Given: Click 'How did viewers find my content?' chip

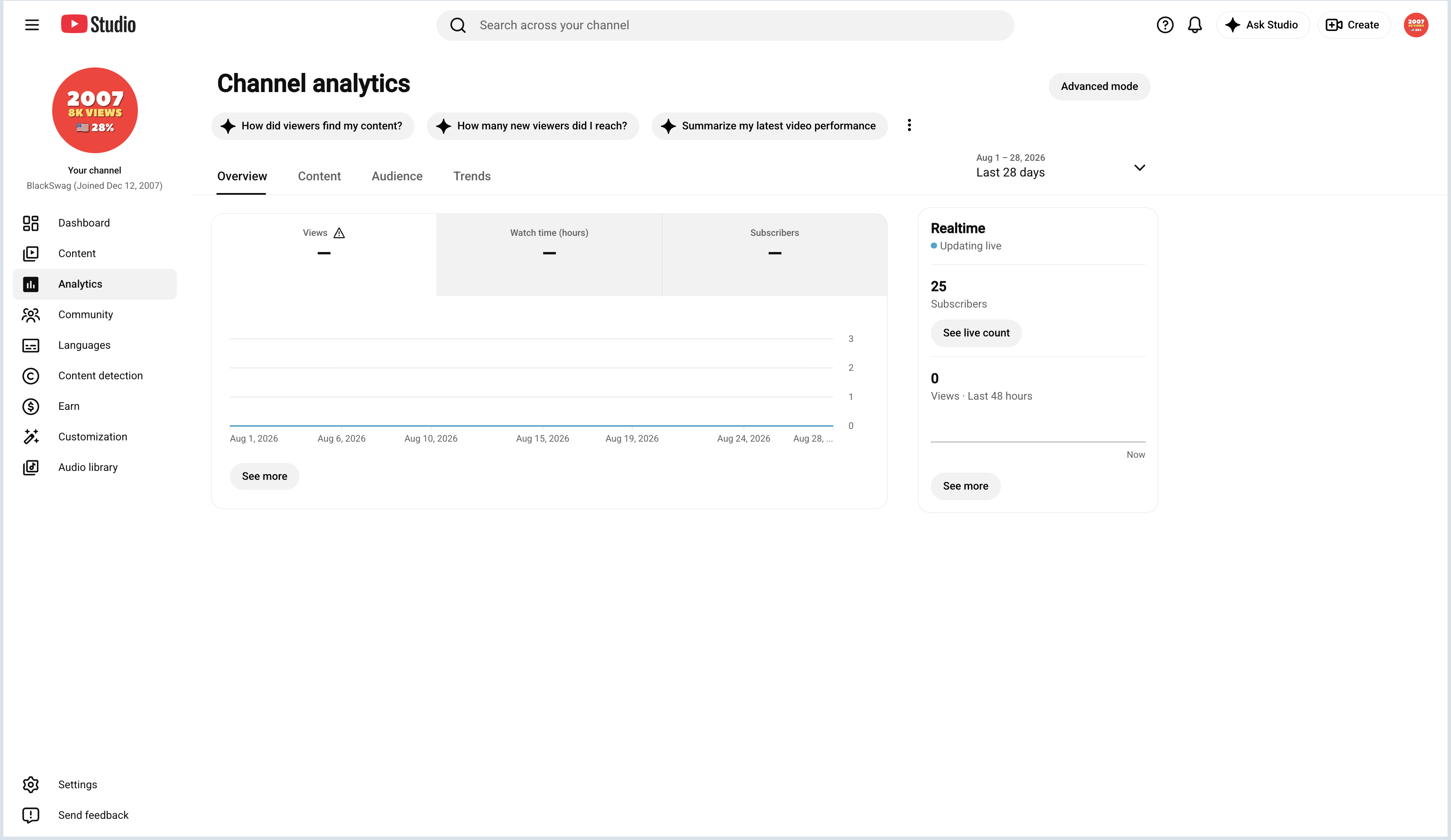Looking at the screenshot, I should pos(313,126).
